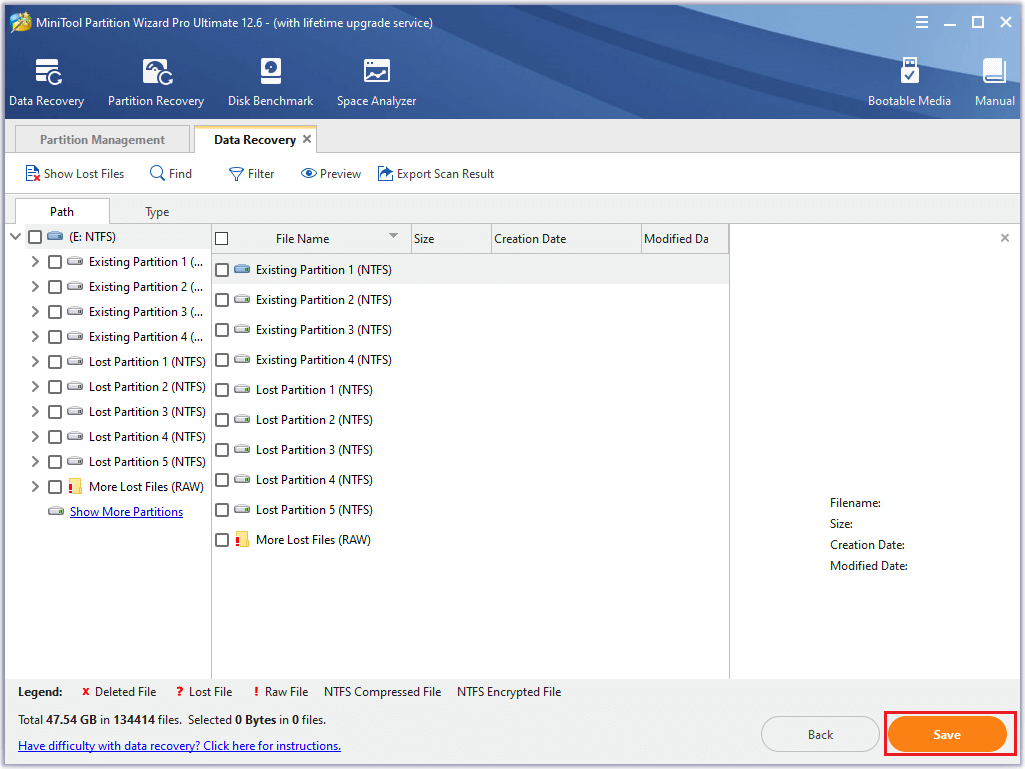This screenshot has height=769, width=1025.
Task: Select Existing Partition 3 (NTFS) row in file list
Action: [x=471, y=330]
